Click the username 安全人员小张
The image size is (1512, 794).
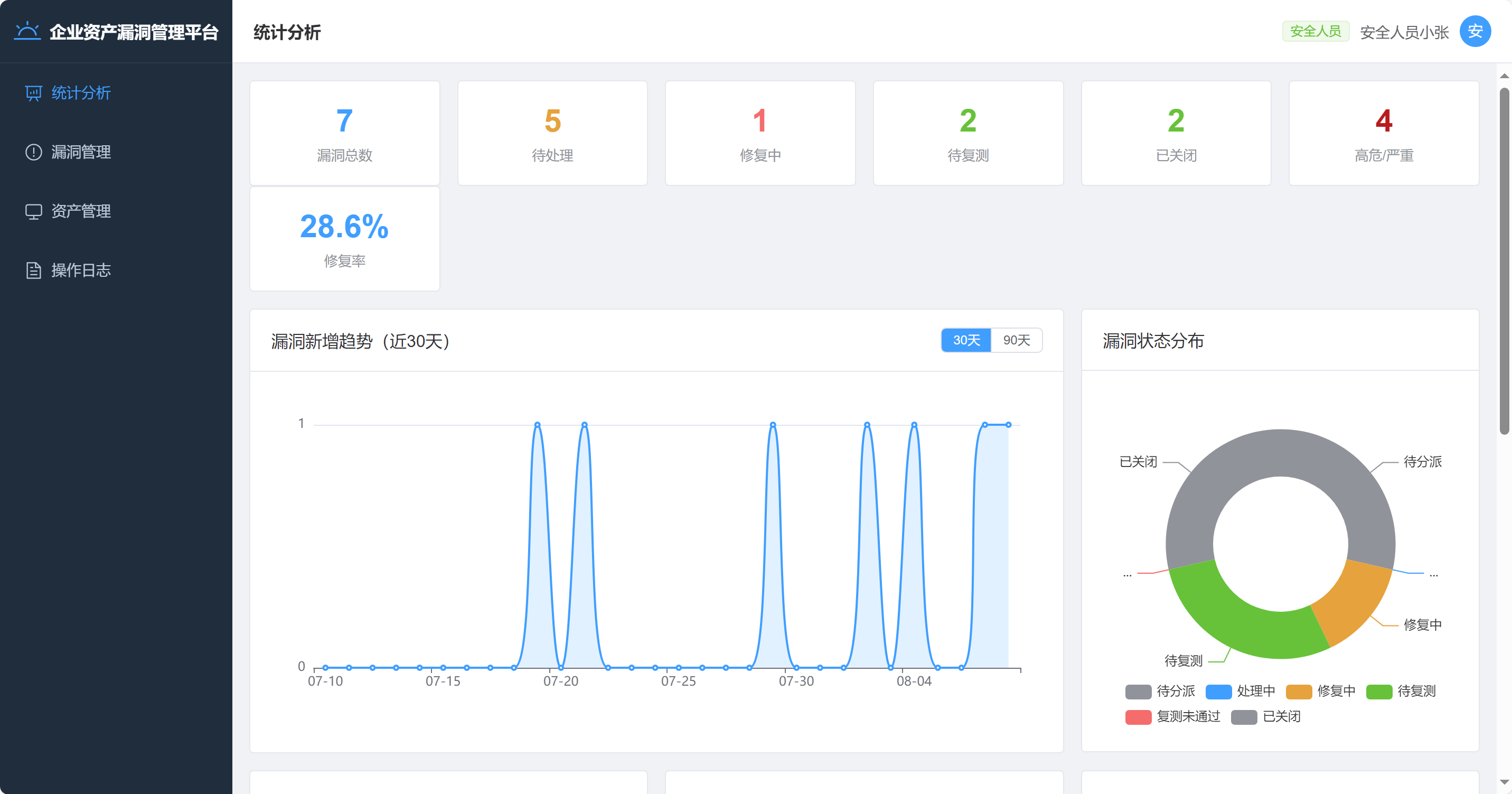coord(1404,32)
